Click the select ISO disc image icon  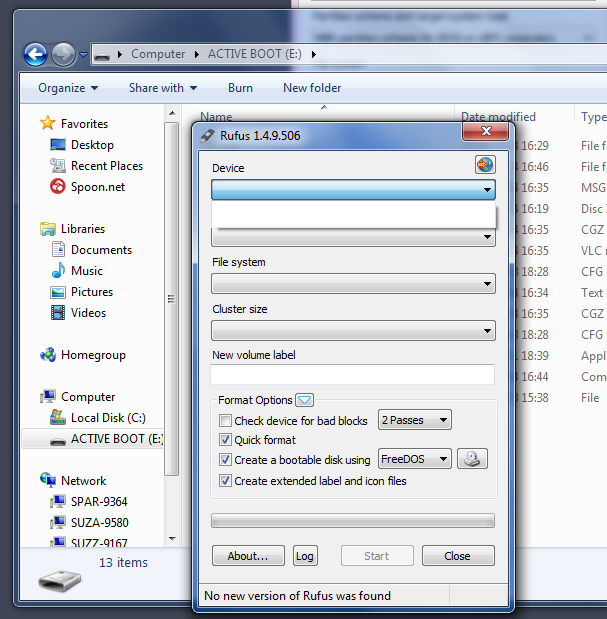(x=472, y=459)
